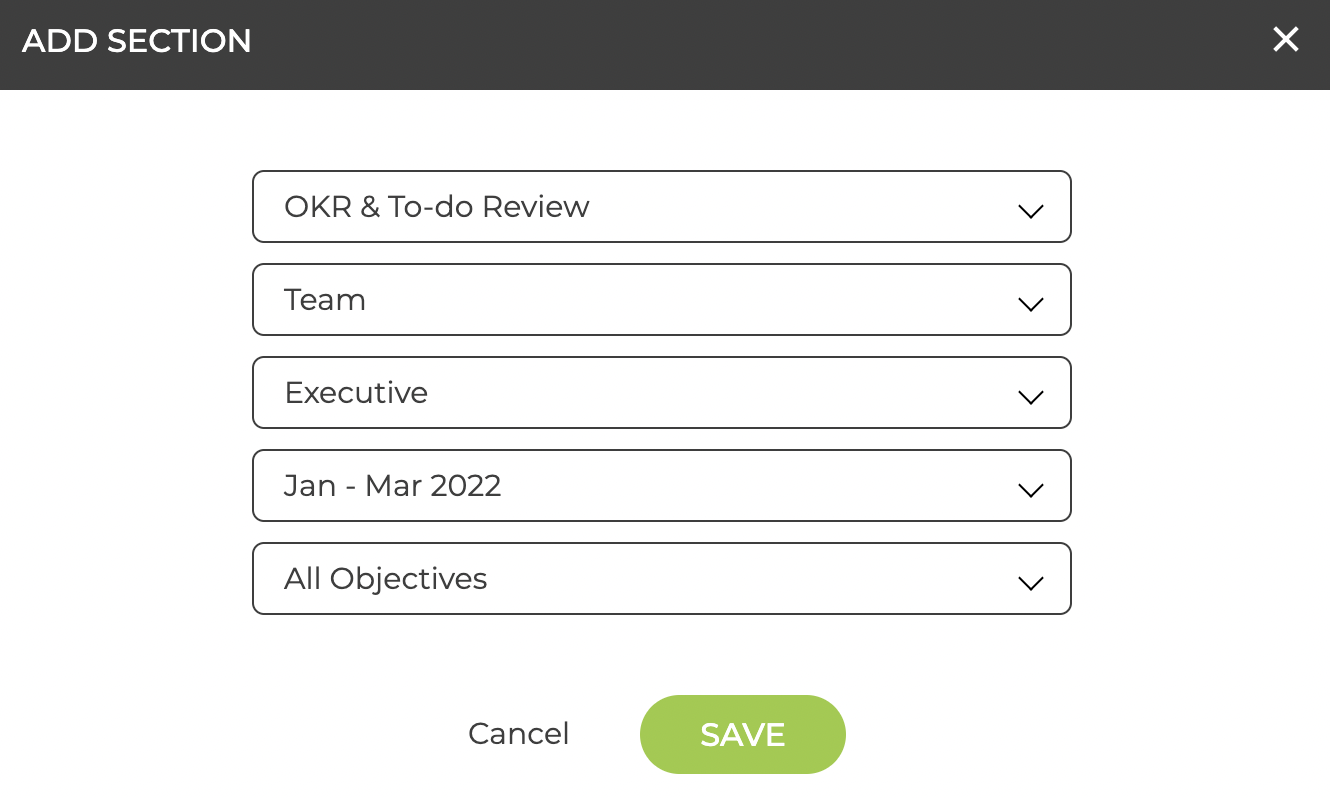Expand the "All Objectives" filter dropdown

tap(662, 578)
